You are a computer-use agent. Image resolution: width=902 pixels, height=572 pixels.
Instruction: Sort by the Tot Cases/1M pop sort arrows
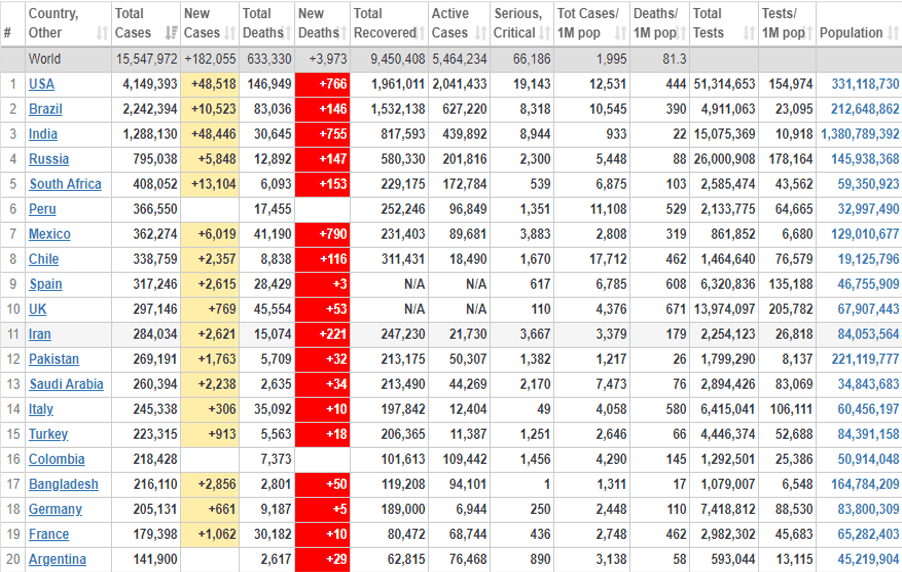point(620,33)
